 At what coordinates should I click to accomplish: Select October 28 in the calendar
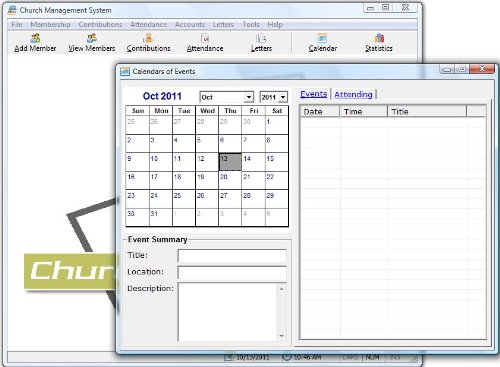click(253, 199)
